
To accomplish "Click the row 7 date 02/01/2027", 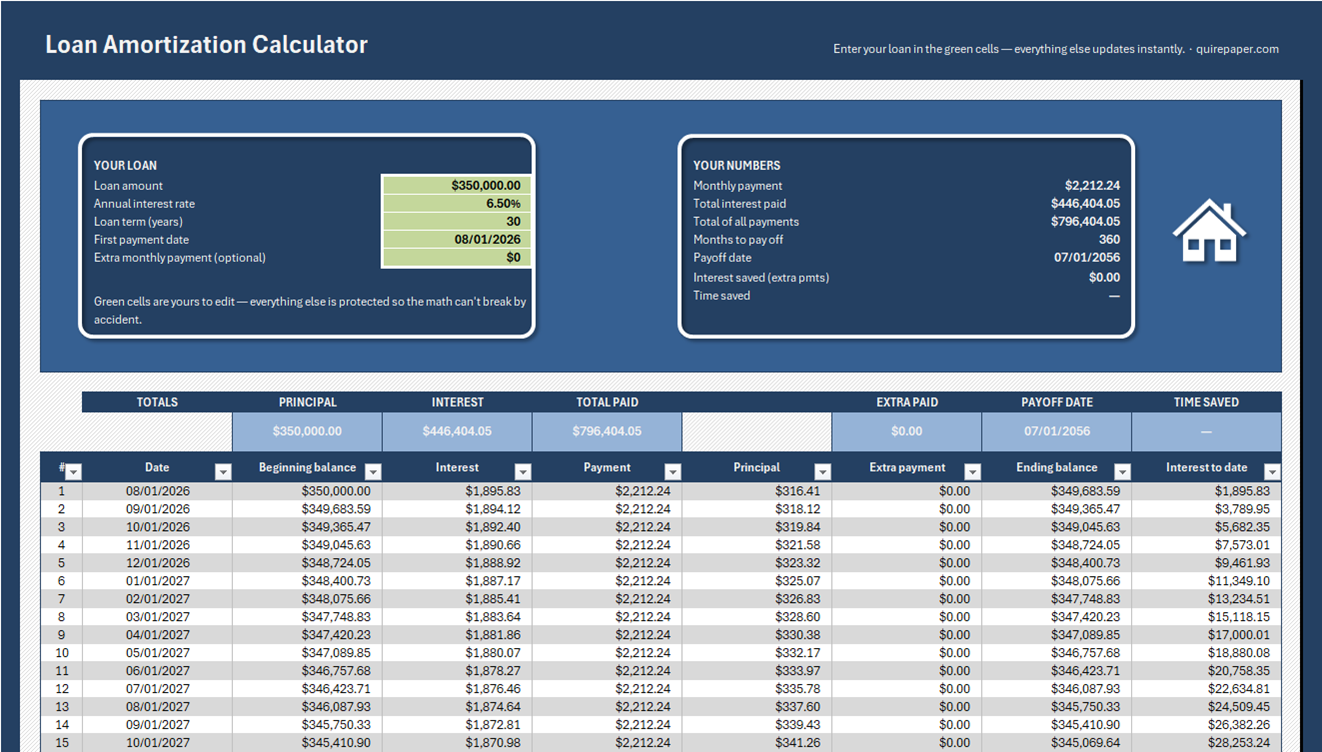I will click(x=157, y=599).
